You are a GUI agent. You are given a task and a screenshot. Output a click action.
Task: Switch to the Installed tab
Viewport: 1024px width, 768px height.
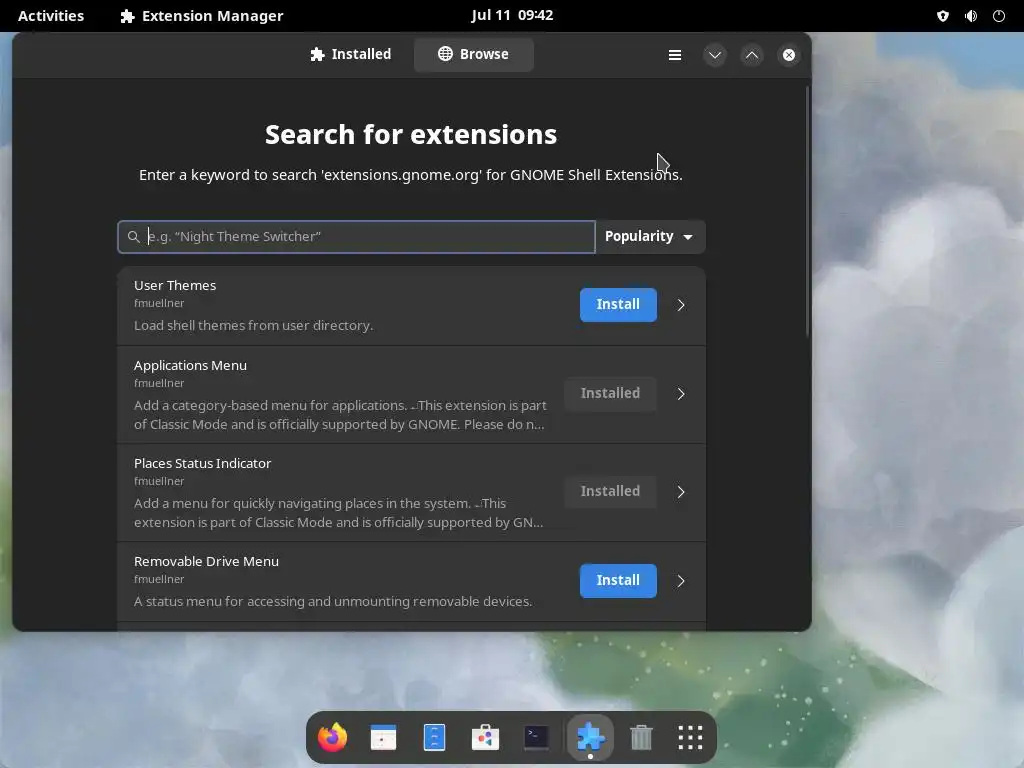[351, 54]
